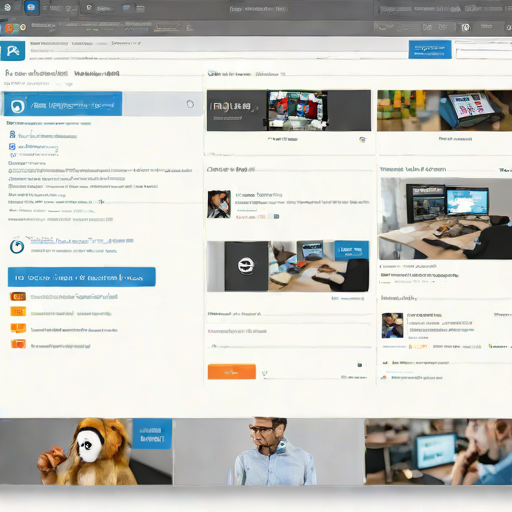
Task: Click the blue tag on the furry creature image
Action: coord(152,434)
